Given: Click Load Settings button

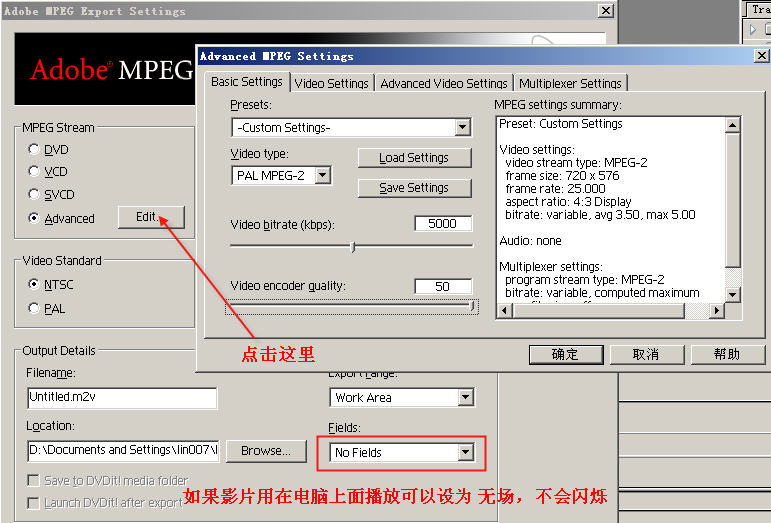Looking at the screenshot, I should click(414, 158).
